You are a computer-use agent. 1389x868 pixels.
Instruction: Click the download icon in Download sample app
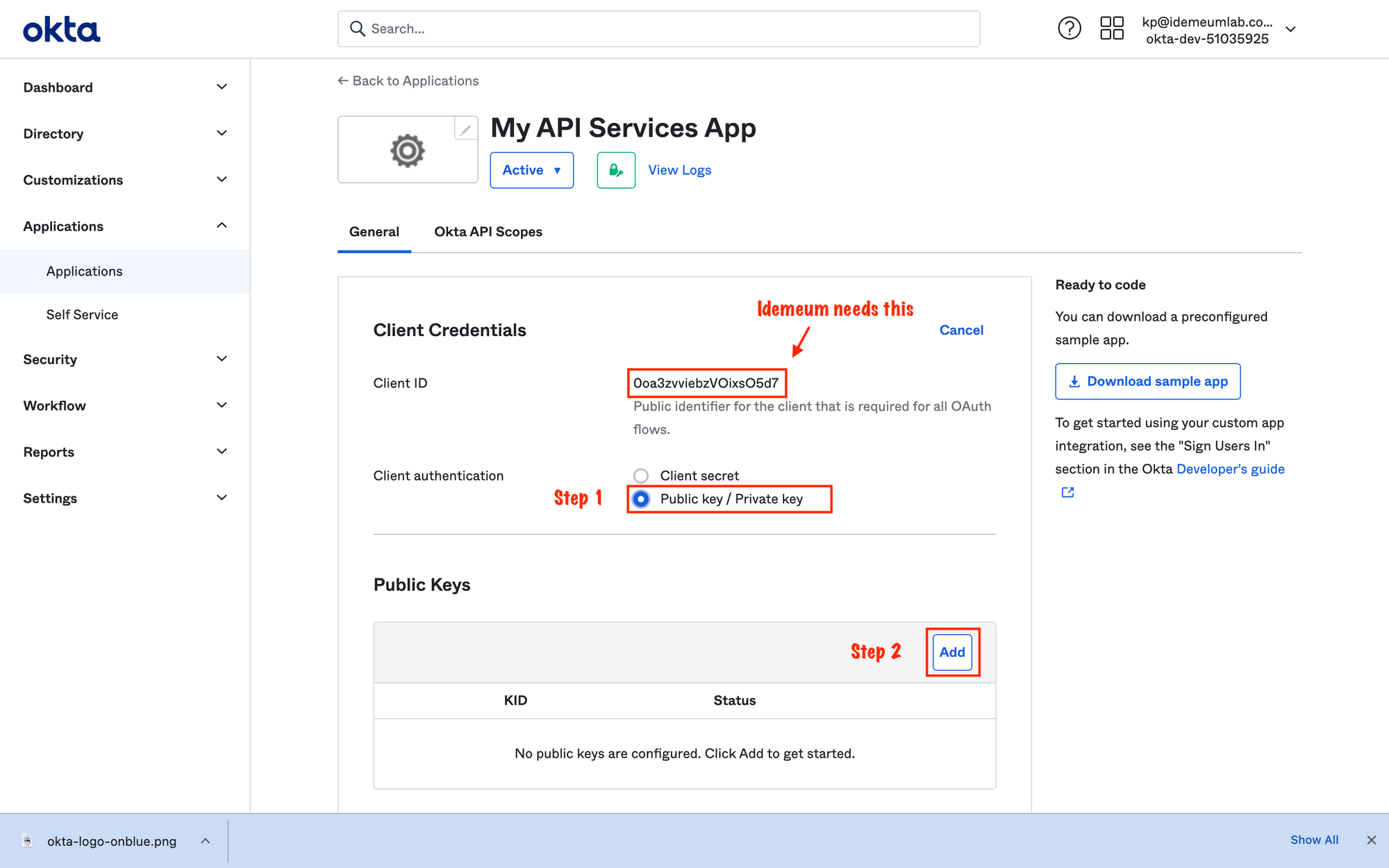[1074, 381]
